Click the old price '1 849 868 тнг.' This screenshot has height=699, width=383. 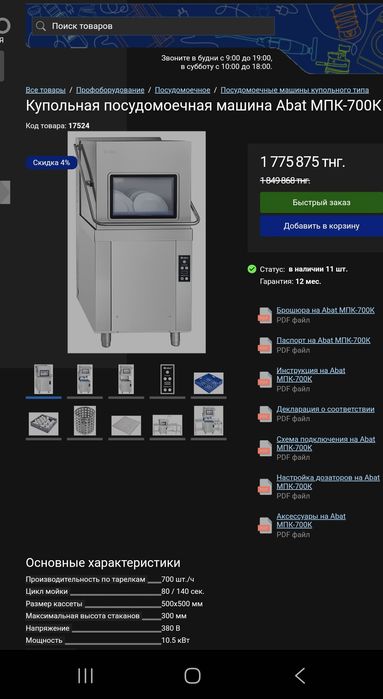[285, 181]
